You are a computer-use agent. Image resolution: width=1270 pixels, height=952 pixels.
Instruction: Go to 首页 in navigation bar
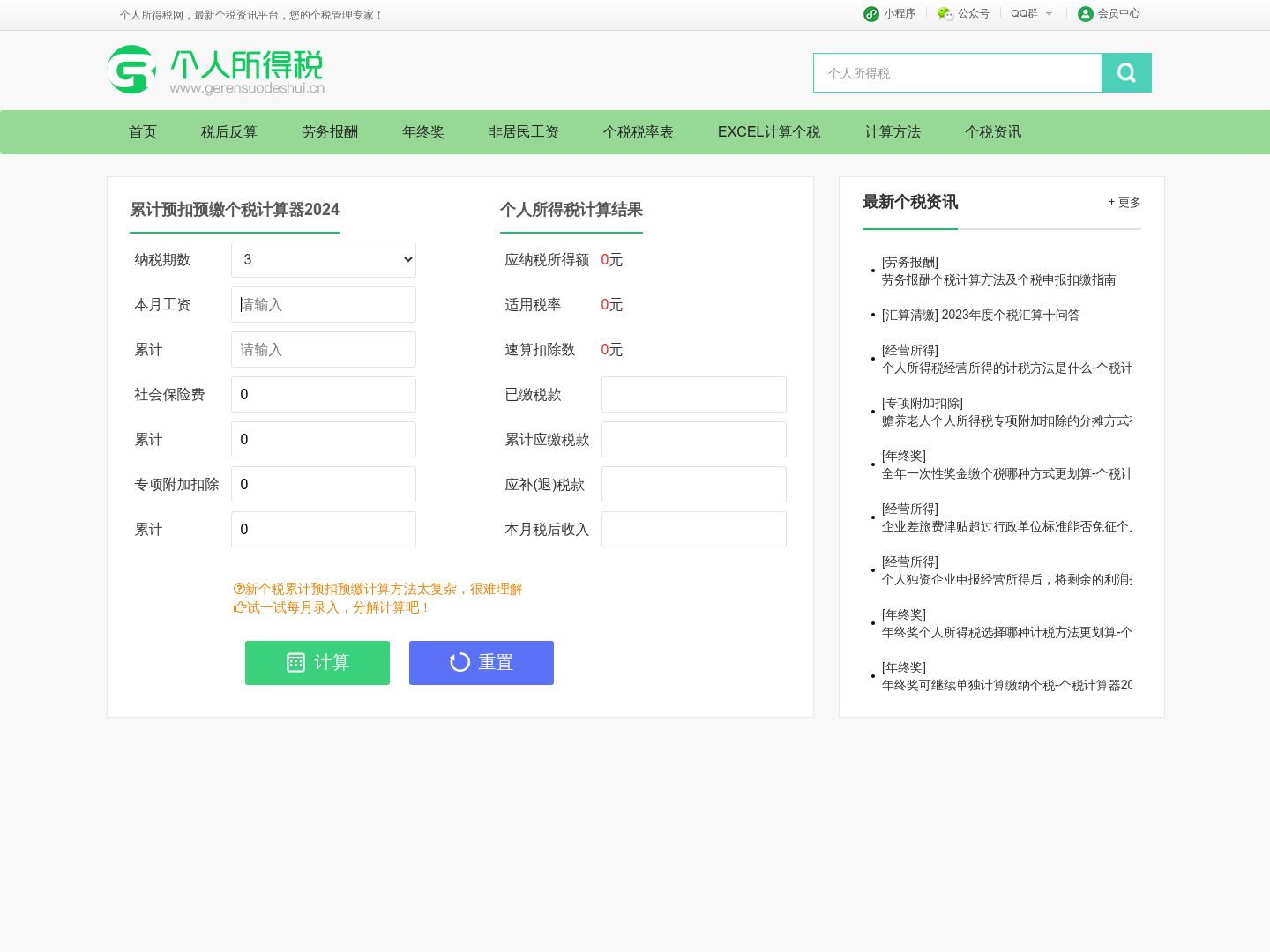click(143, 132)
